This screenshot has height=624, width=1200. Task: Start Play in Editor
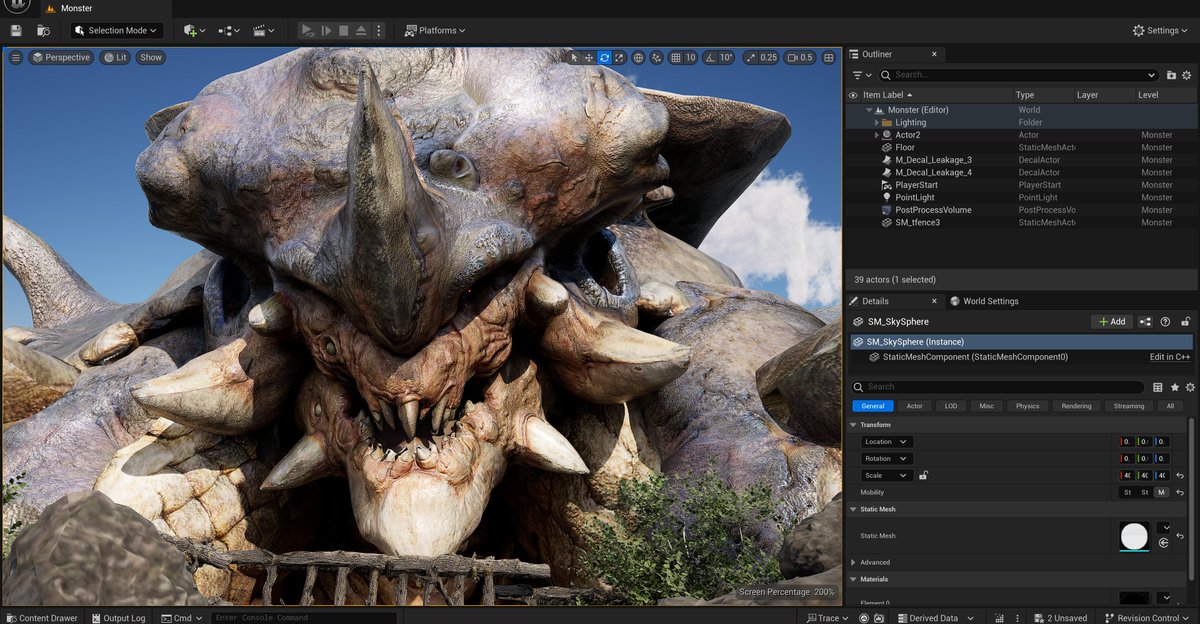pos(307,31)
